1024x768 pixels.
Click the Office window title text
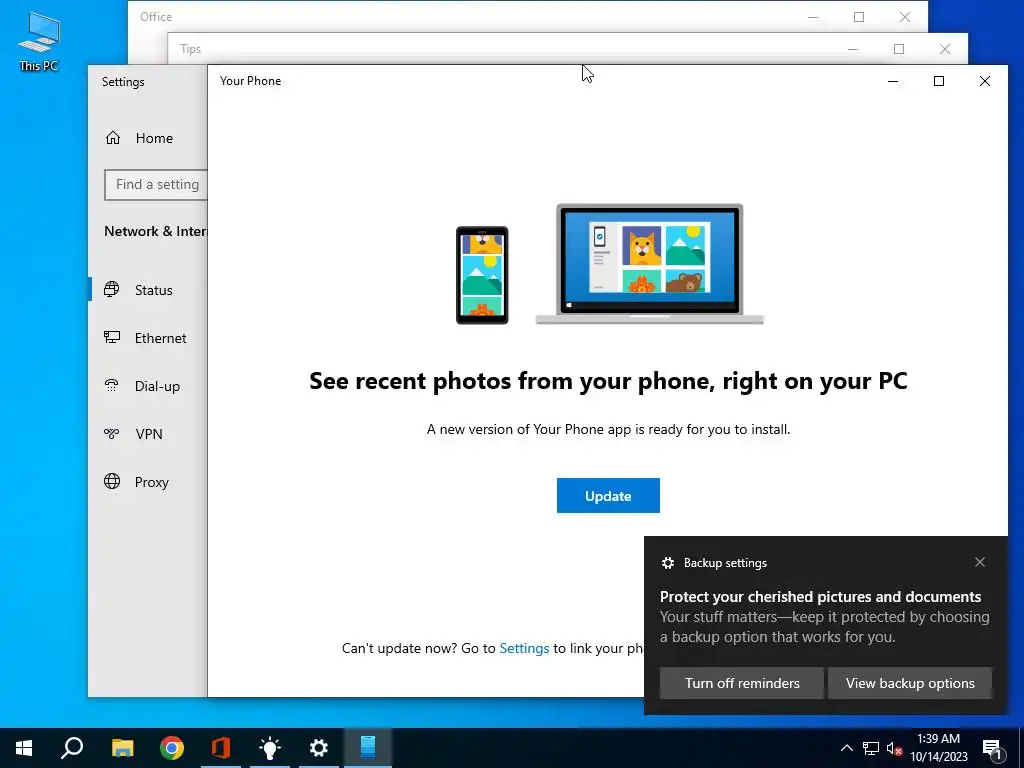(x=156, y=17)
